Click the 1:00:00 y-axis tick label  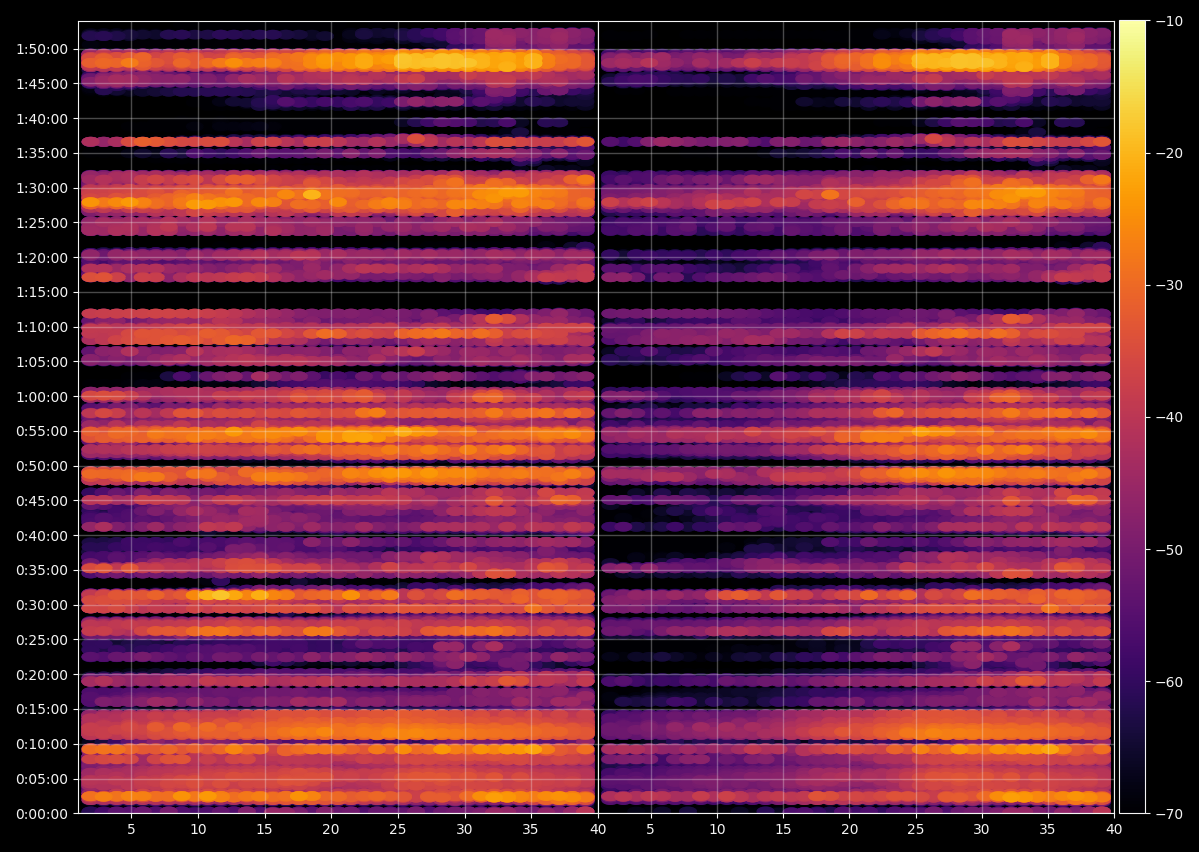tap(42, 397)
